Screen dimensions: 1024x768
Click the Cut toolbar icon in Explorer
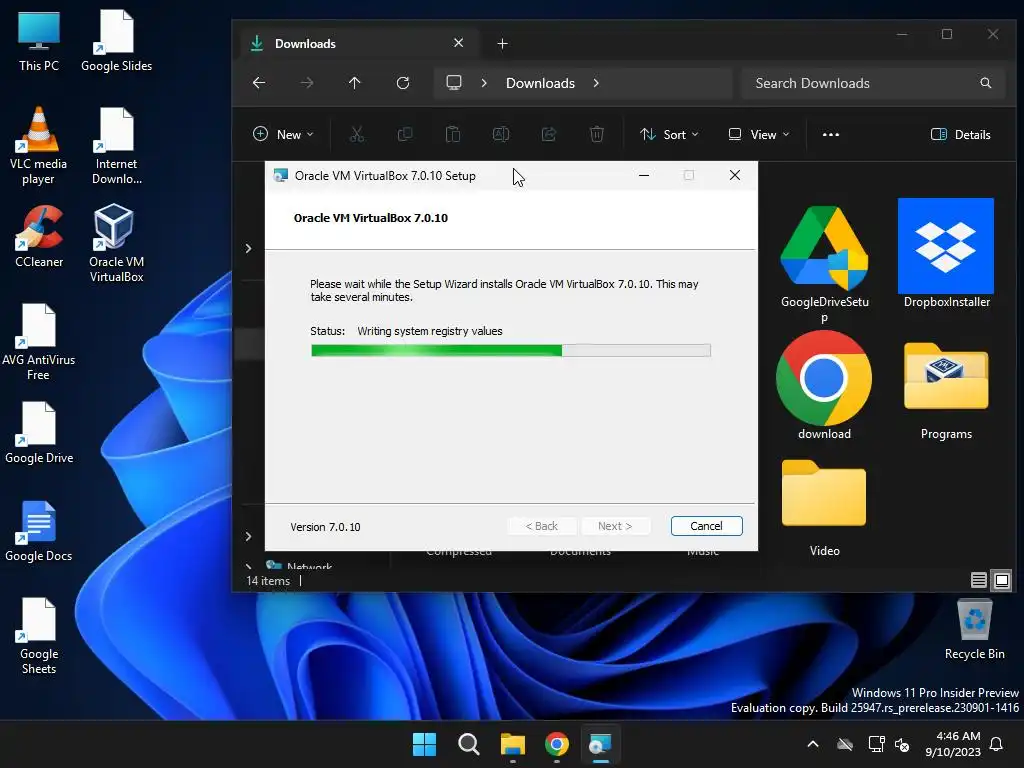pos(357,135)
